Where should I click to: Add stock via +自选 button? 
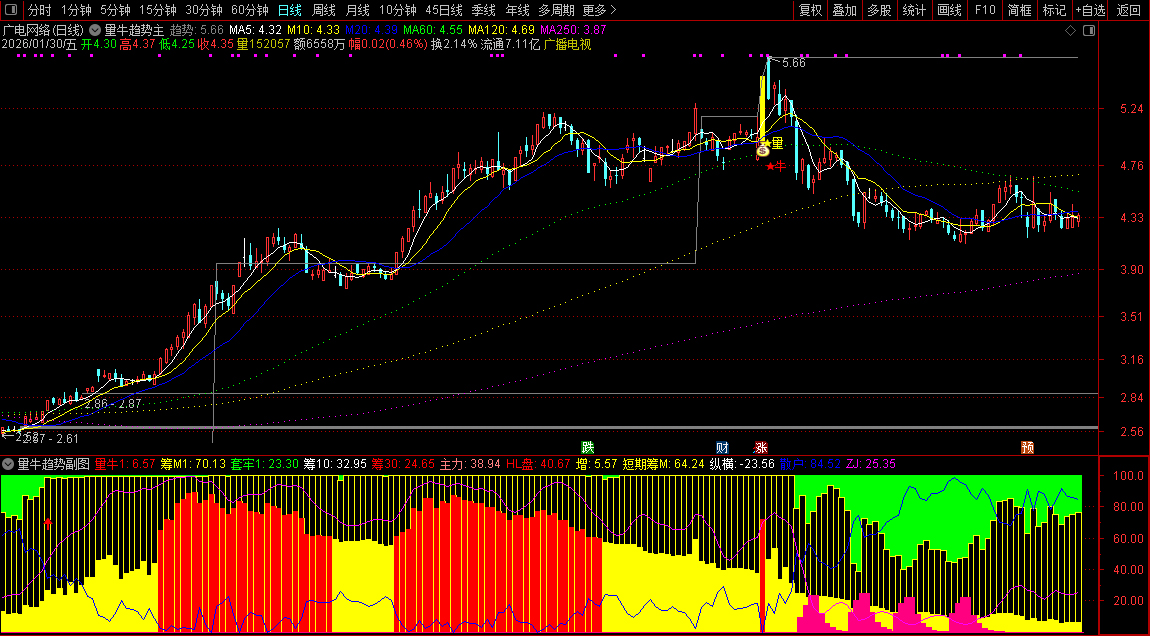(1090, 10)
